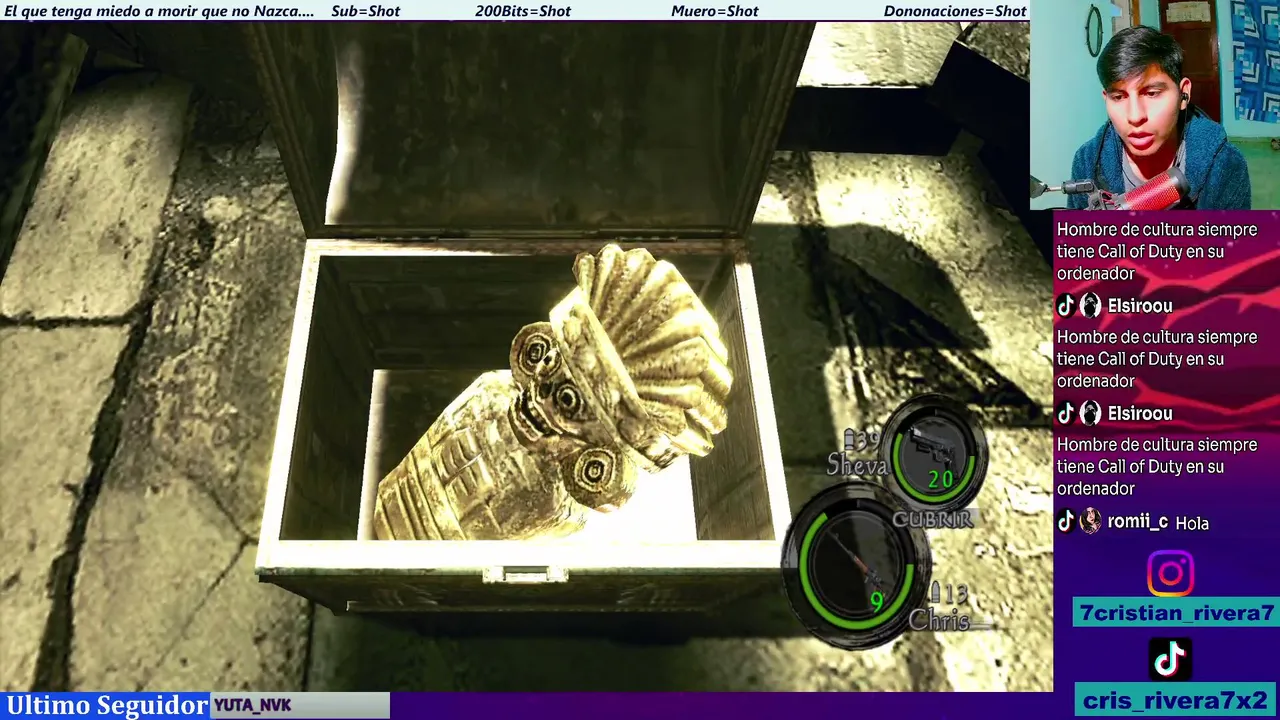Click Sheva's green health ring
The image size is (1280, 720).
click(x=934, y=455)
